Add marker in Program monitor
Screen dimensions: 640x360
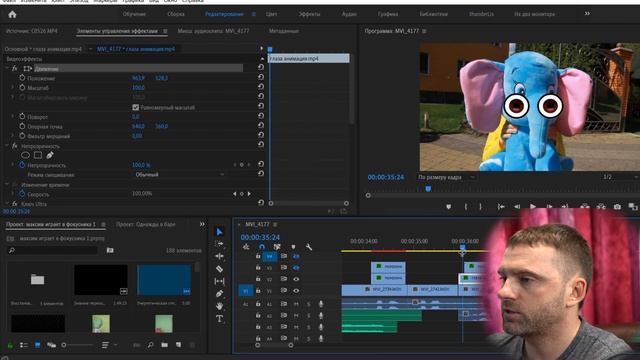449,207
